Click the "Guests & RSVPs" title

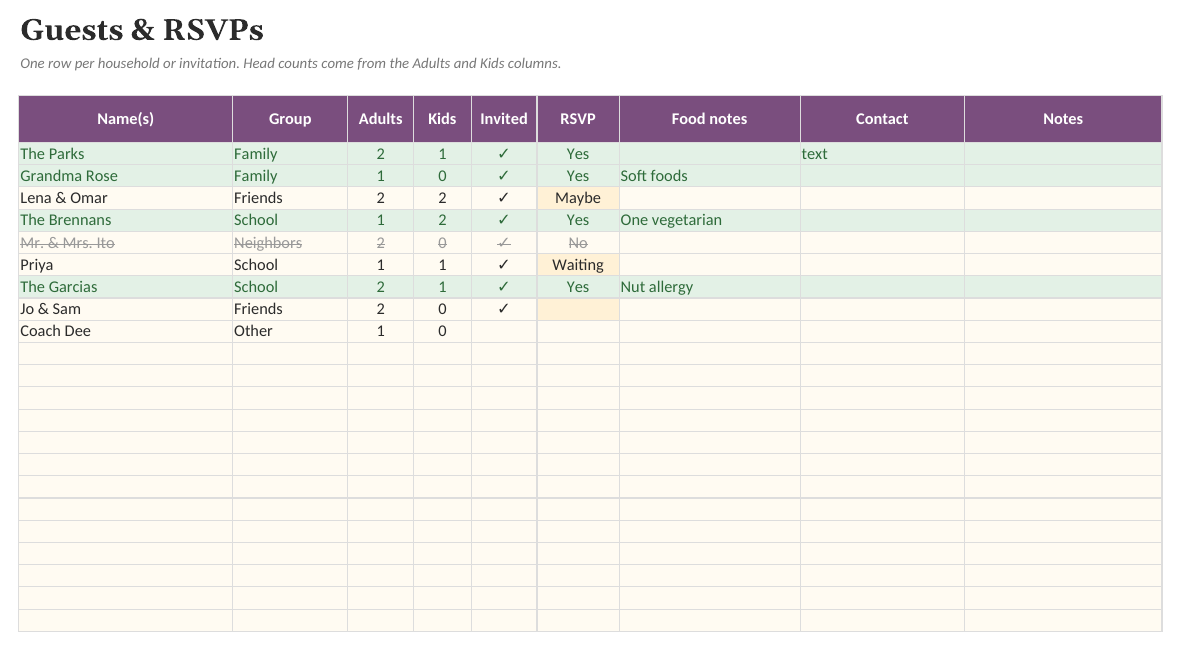pos(142,30)
